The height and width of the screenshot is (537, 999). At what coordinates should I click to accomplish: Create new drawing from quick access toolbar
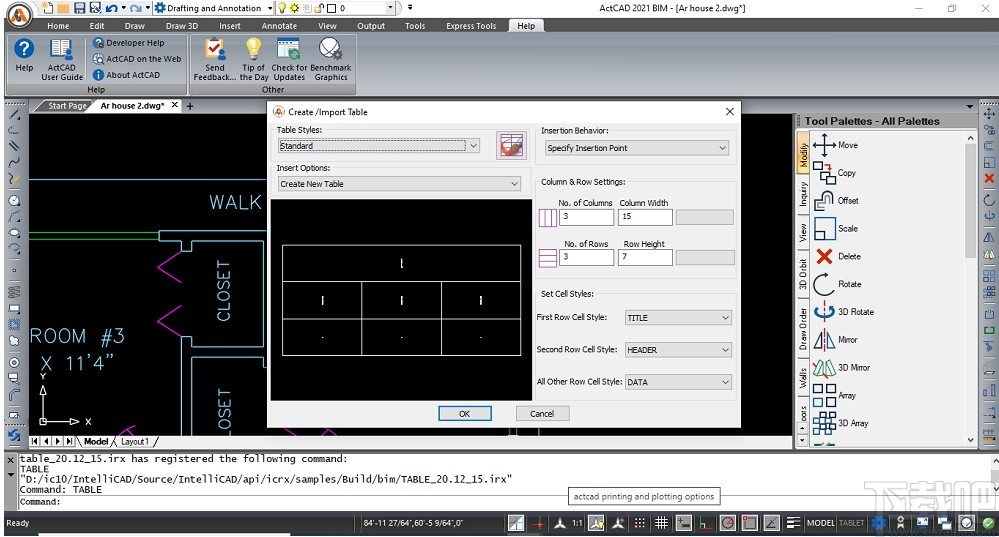click(x=48, y=8)
